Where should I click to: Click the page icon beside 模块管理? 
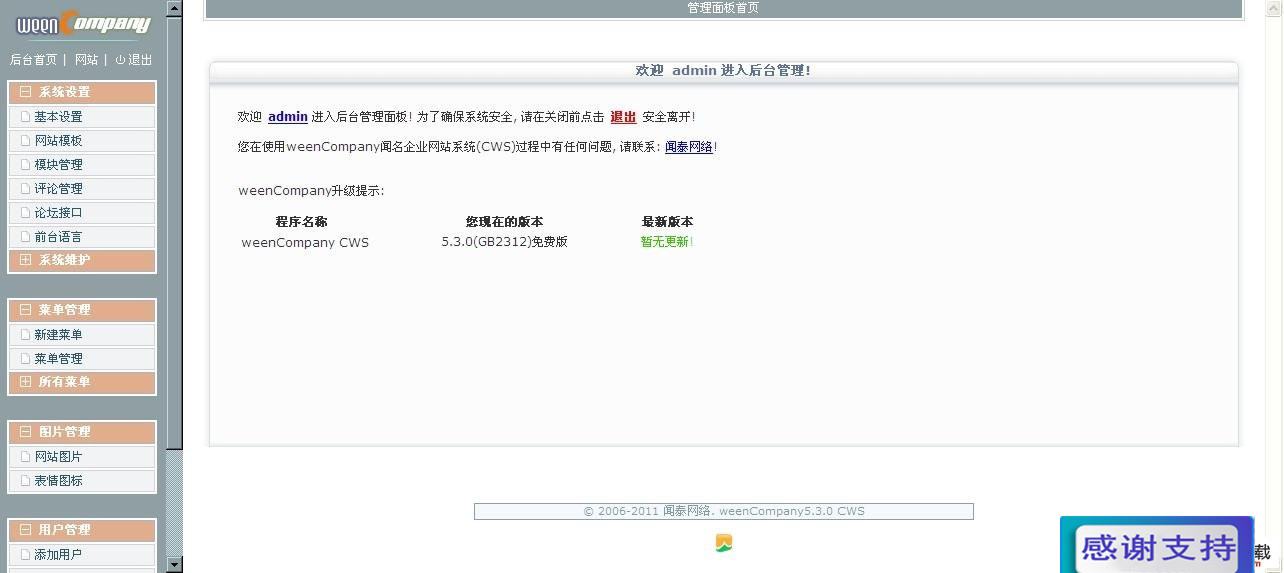pos(26,165)
